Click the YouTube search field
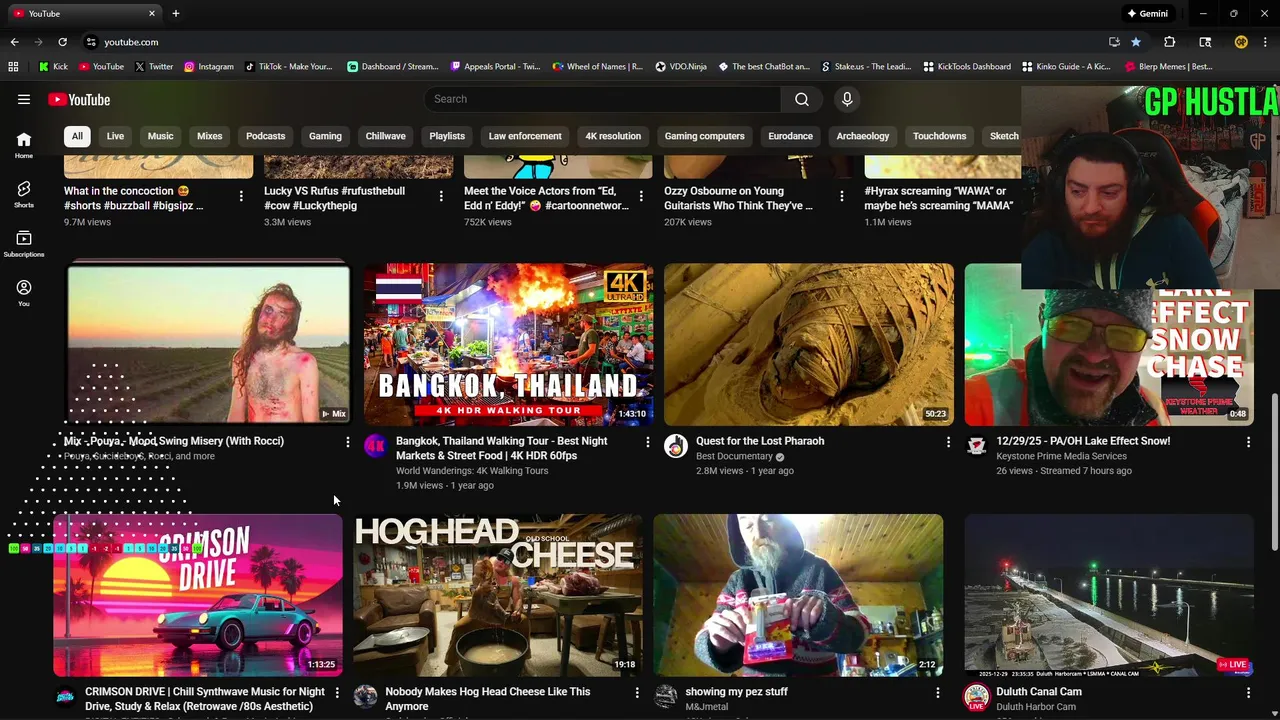The height and width of the screenshot is (720, 1280). click(602, 99)
